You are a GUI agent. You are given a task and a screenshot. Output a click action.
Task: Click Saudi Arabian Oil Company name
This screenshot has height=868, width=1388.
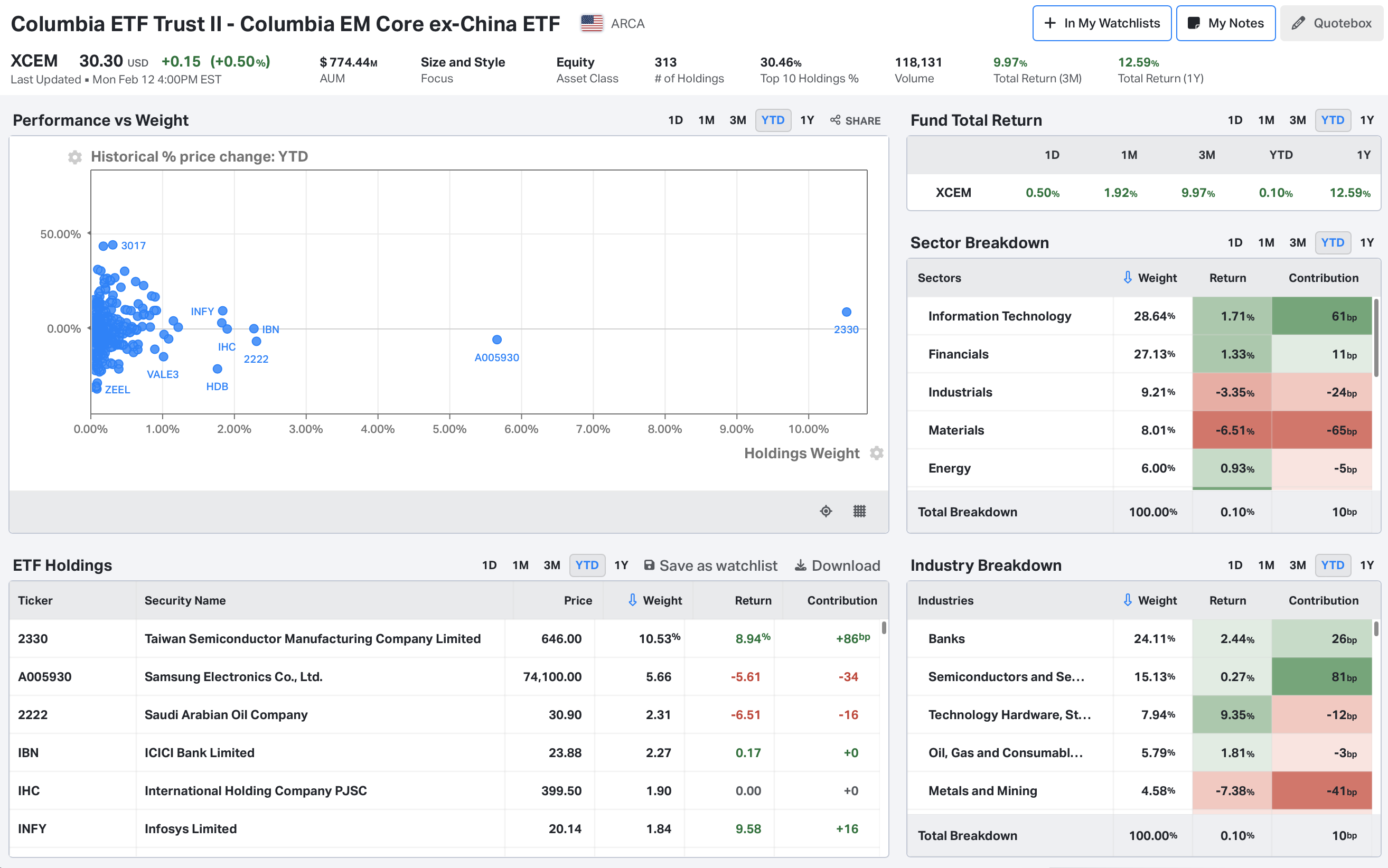tap(226, 714)
